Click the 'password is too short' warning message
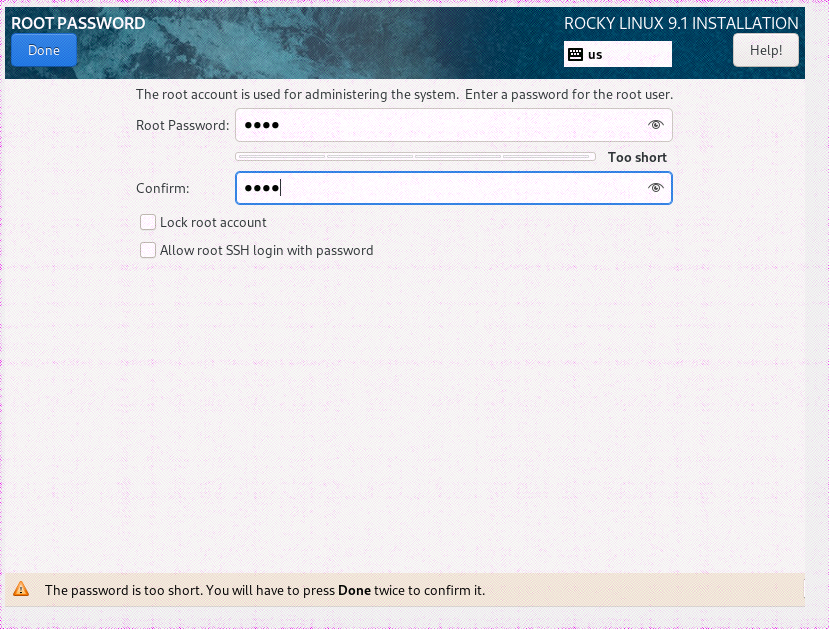The width and height of the screenshot is (829, 629). click(265, 590)
